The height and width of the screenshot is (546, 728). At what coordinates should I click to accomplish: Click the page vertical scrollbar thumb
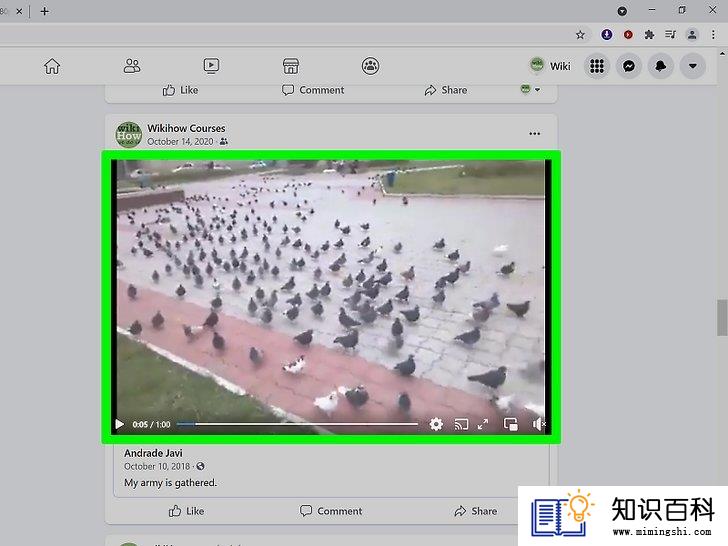[x=722, y=318]
